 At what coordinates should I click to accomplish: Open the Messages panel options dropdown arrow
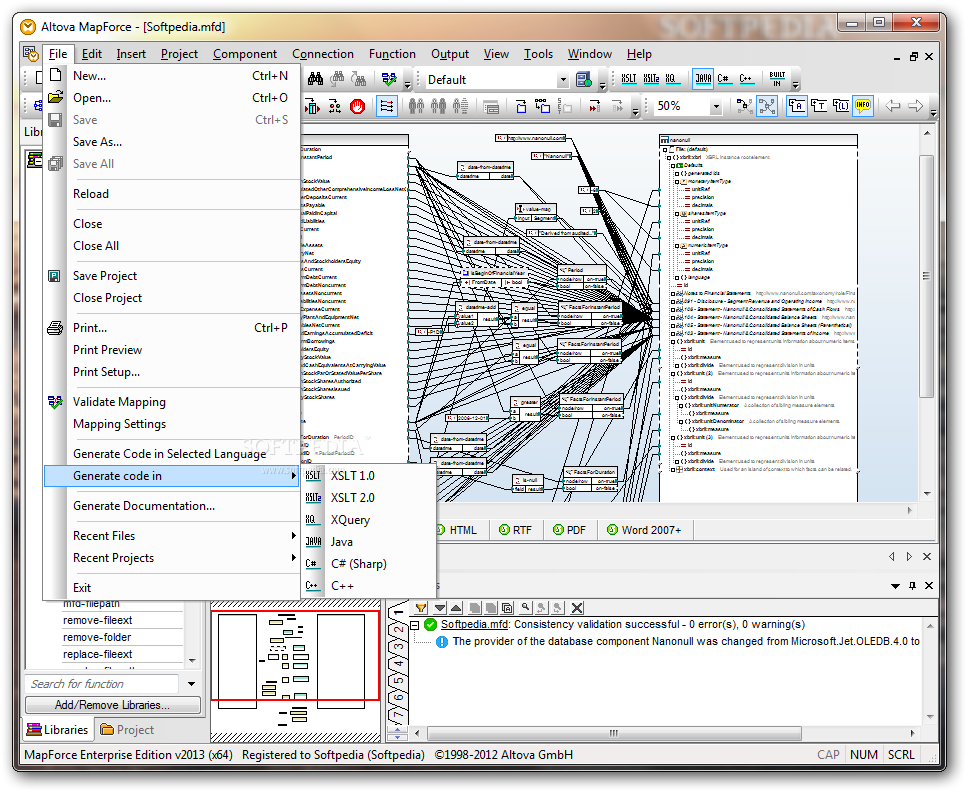895,586
